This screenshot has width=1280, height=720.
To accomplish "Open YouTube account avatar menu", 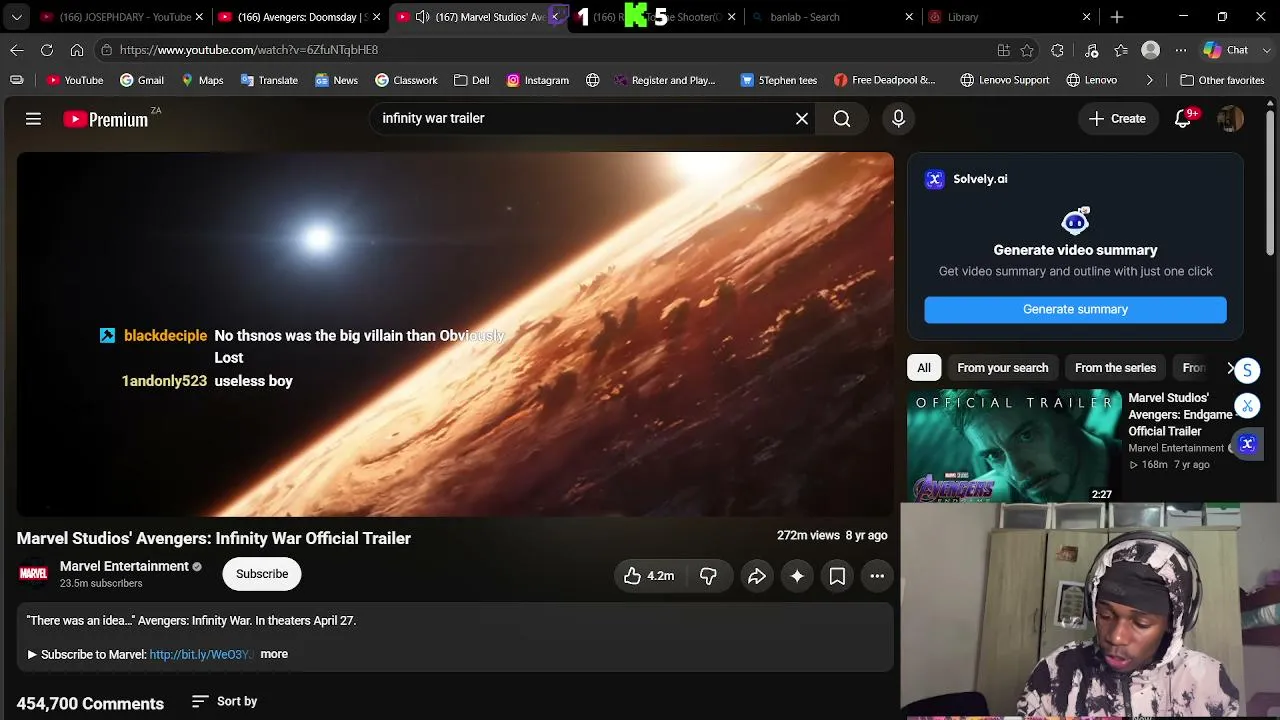I will pyautogui.click(x=1230, y=119).
